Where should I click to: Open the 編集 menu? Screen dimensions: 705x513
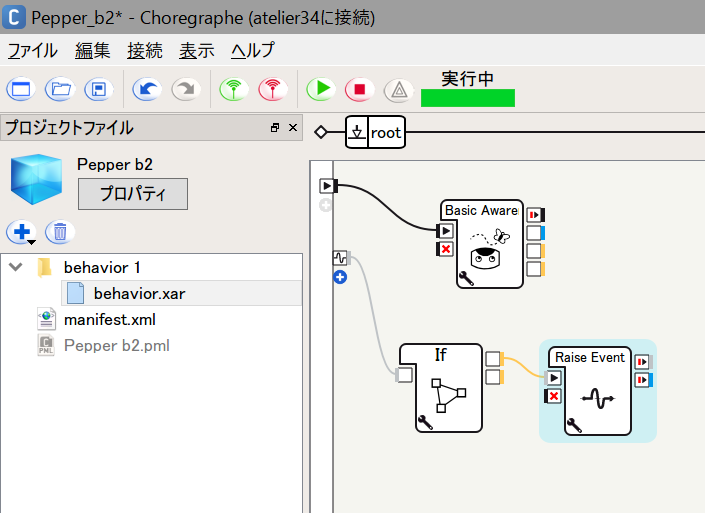pos(92,50)
